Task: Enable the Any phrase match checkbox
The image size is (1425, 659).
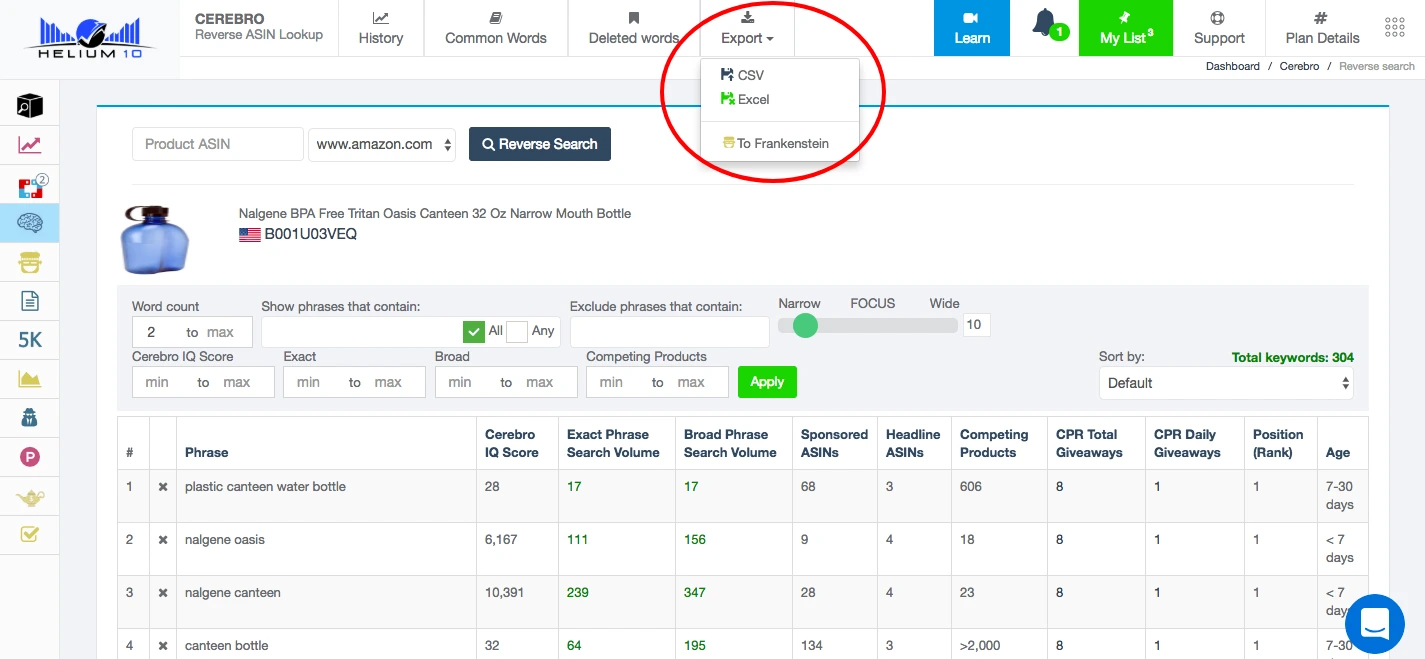Action: click(517, 330)
